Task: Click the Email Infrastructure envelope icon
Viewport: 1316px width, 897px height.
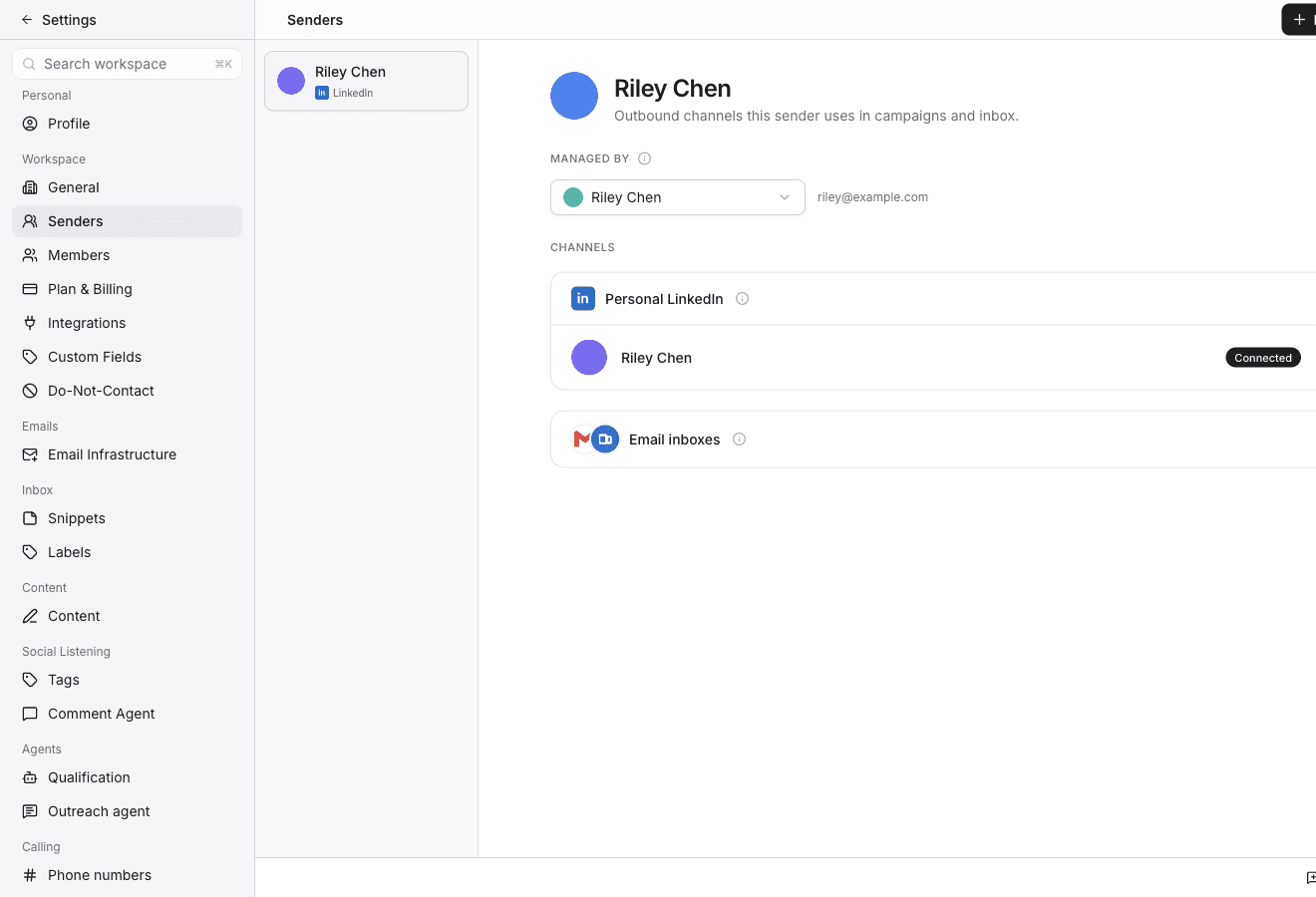Action: coord(30,454)
